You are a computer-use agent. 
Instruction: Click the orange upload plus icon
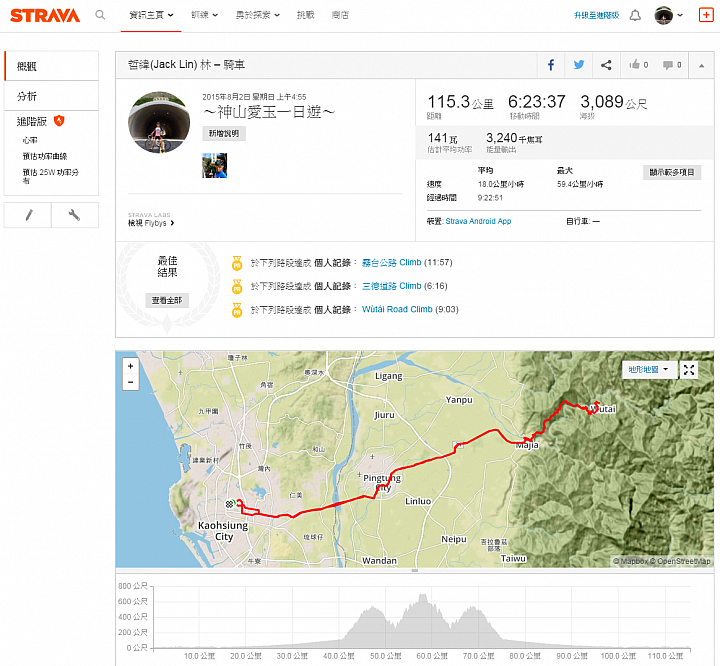(x=706, y=15)
